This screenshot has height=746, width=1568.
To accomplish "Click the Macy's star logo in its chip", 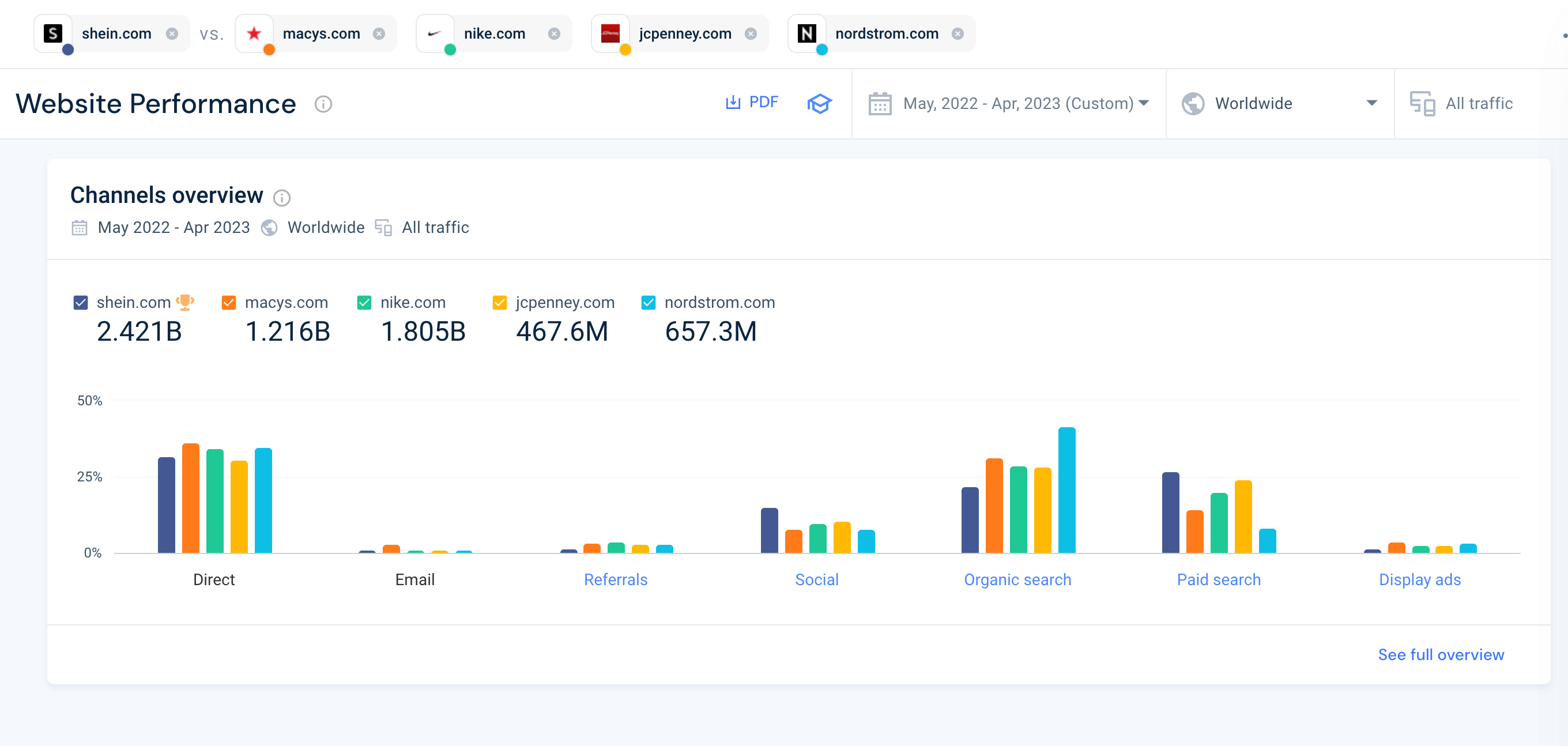I will [254, 33].
